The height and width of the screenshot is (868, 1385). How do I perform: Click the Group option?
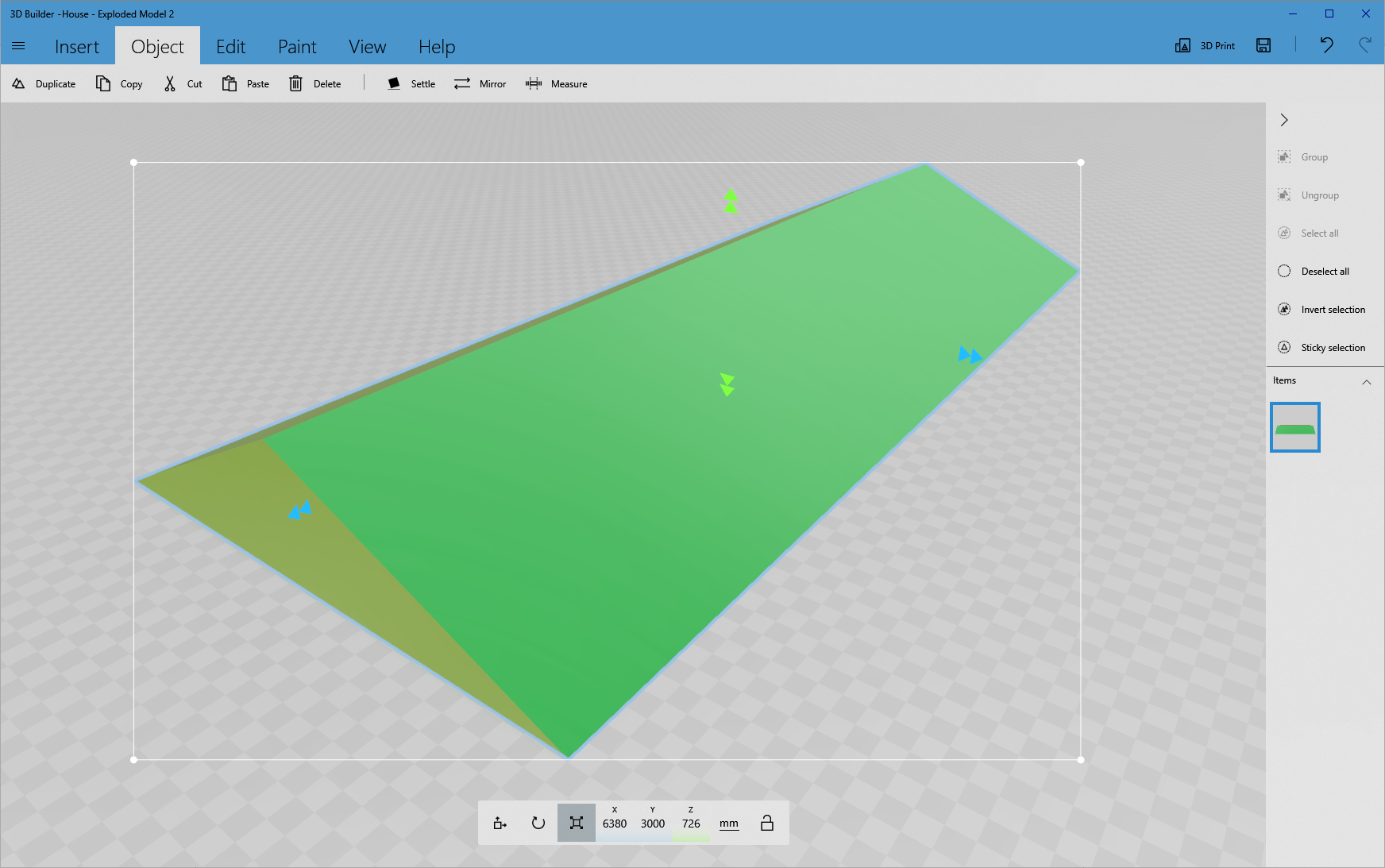1303,157
